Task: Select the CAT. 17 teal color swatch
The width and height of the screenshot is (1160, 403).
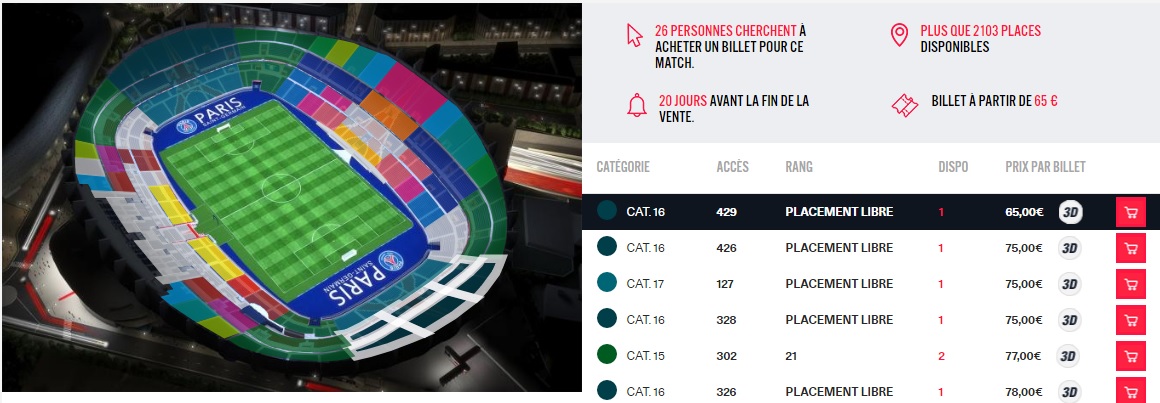Action: point(606,284)
